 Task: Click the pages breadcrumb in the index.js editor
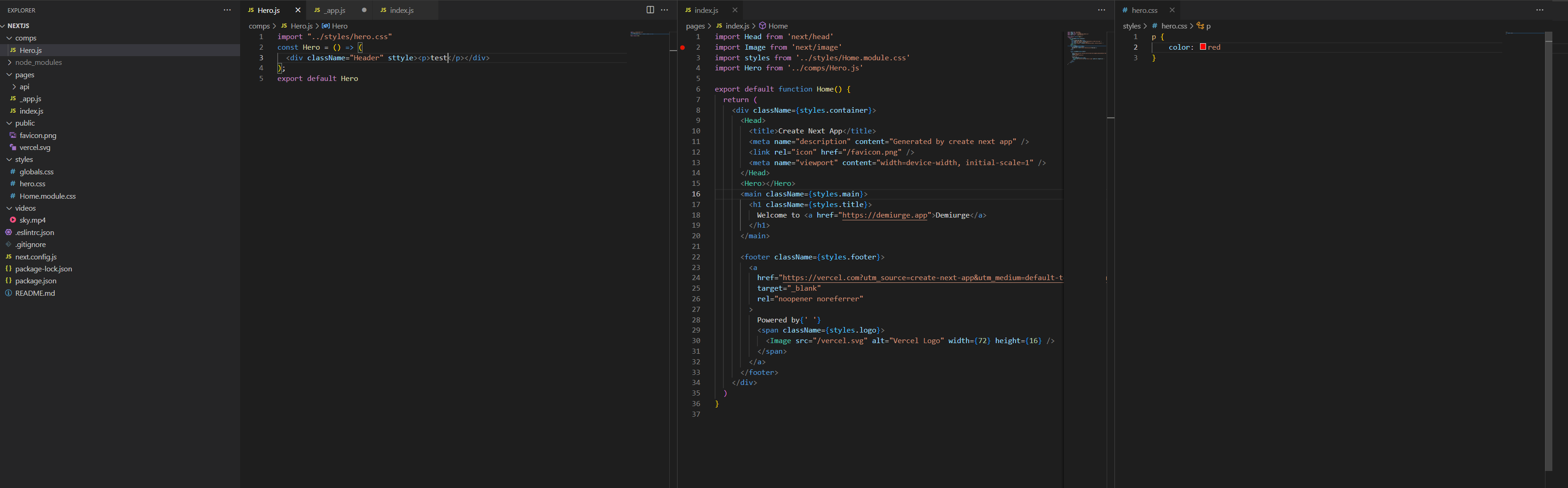pos(695,26)
